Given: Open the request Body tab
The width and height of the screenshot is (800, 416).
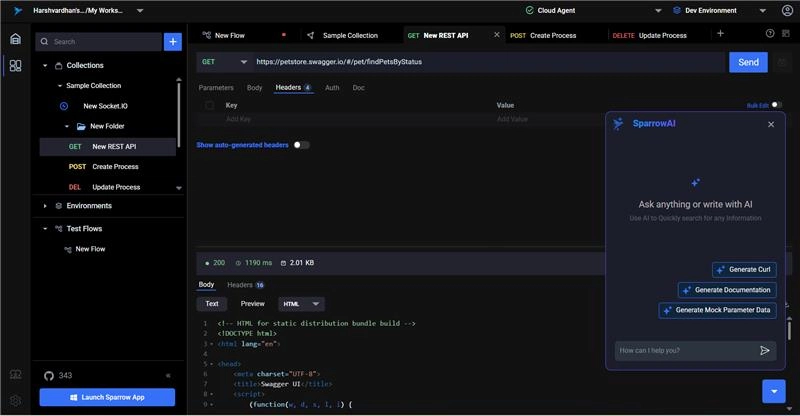Looking at the screenshot, I should [254, 88].
